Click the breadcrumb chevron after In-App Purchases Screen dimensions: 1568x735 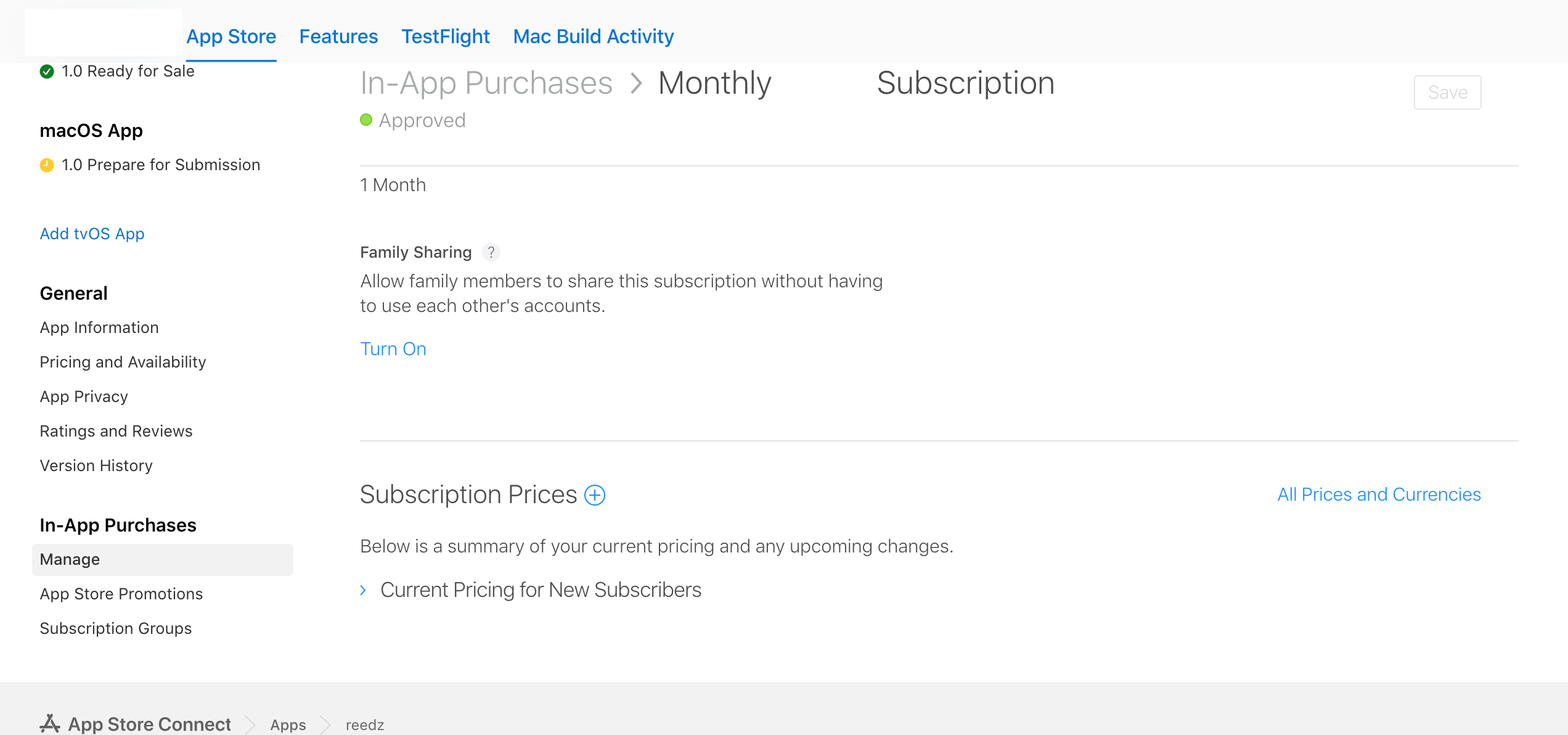pyautogui.click(x=637, y=83)
